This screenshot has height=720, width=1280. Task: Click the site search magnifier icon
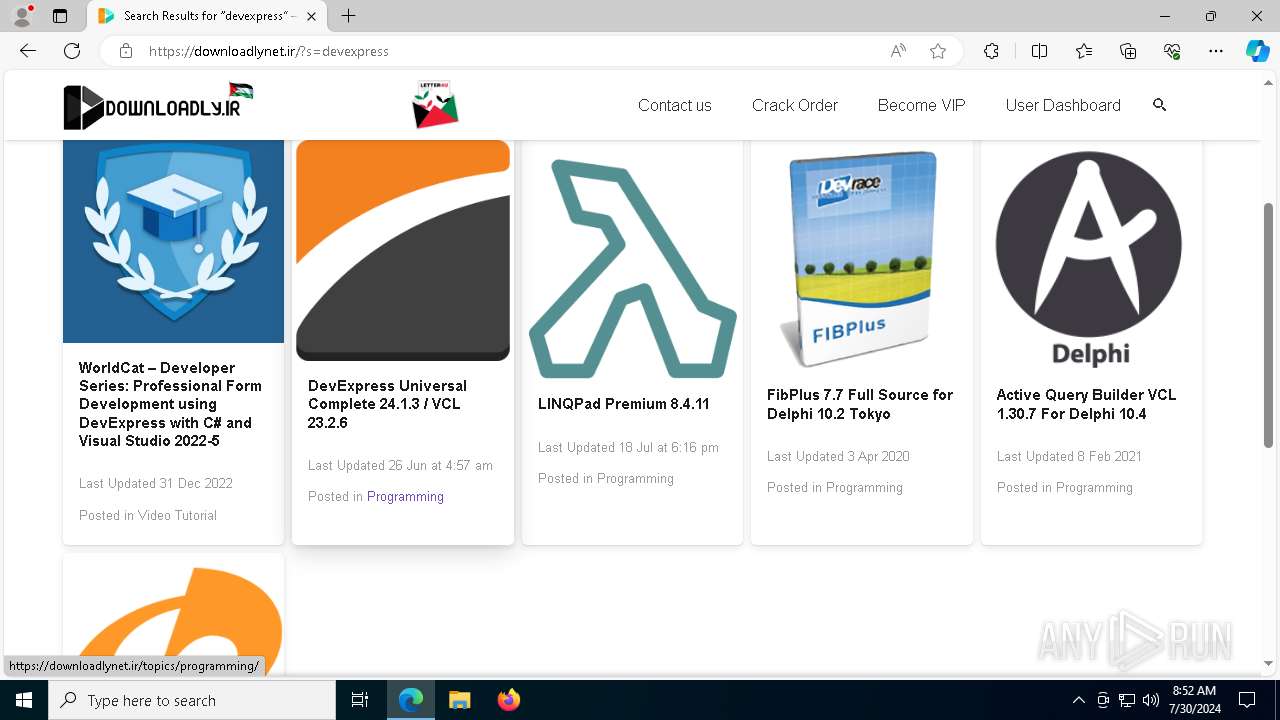[x=1160, y=105]
